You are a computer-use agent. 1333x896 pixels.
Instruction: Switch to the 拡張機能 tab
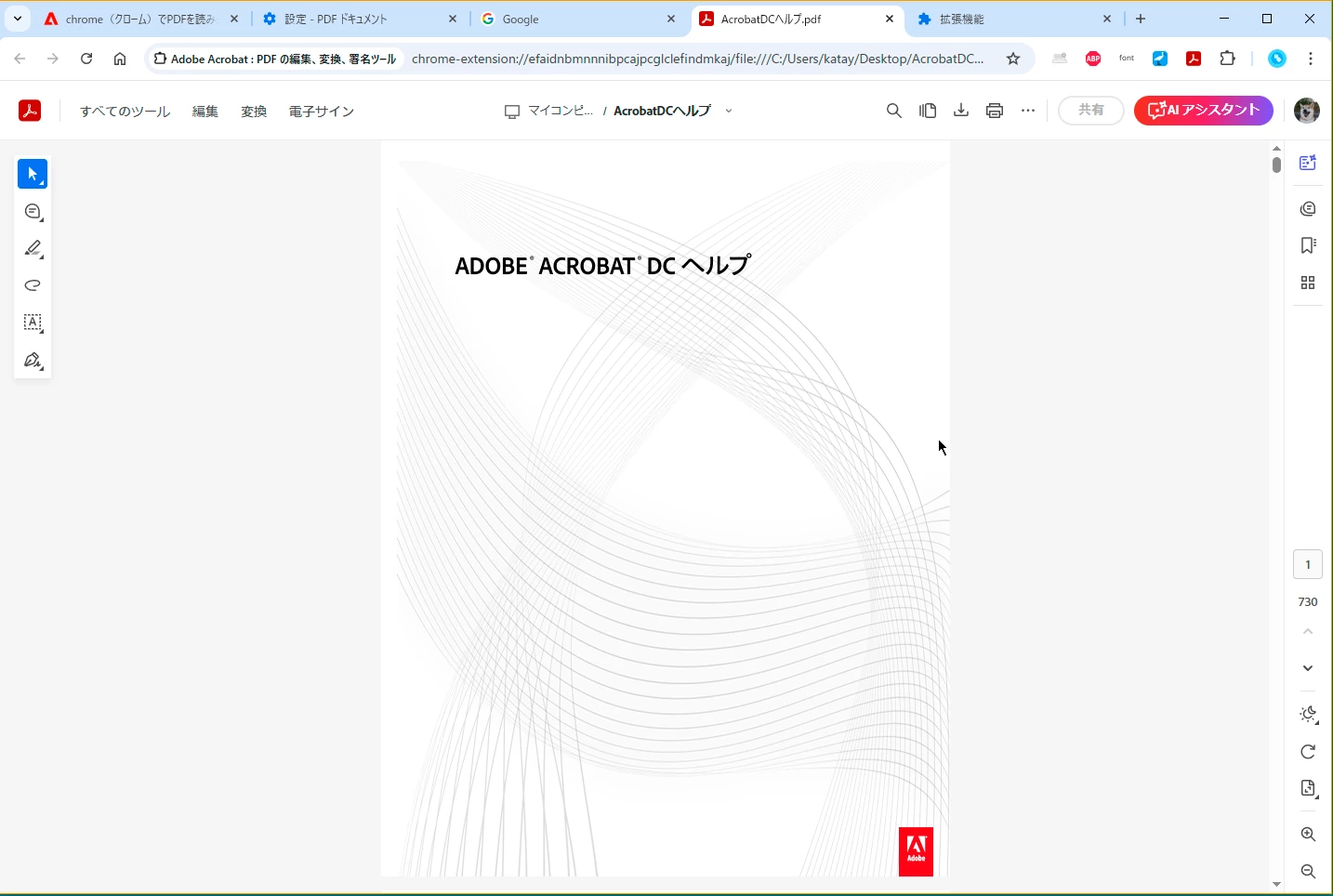1014,19
